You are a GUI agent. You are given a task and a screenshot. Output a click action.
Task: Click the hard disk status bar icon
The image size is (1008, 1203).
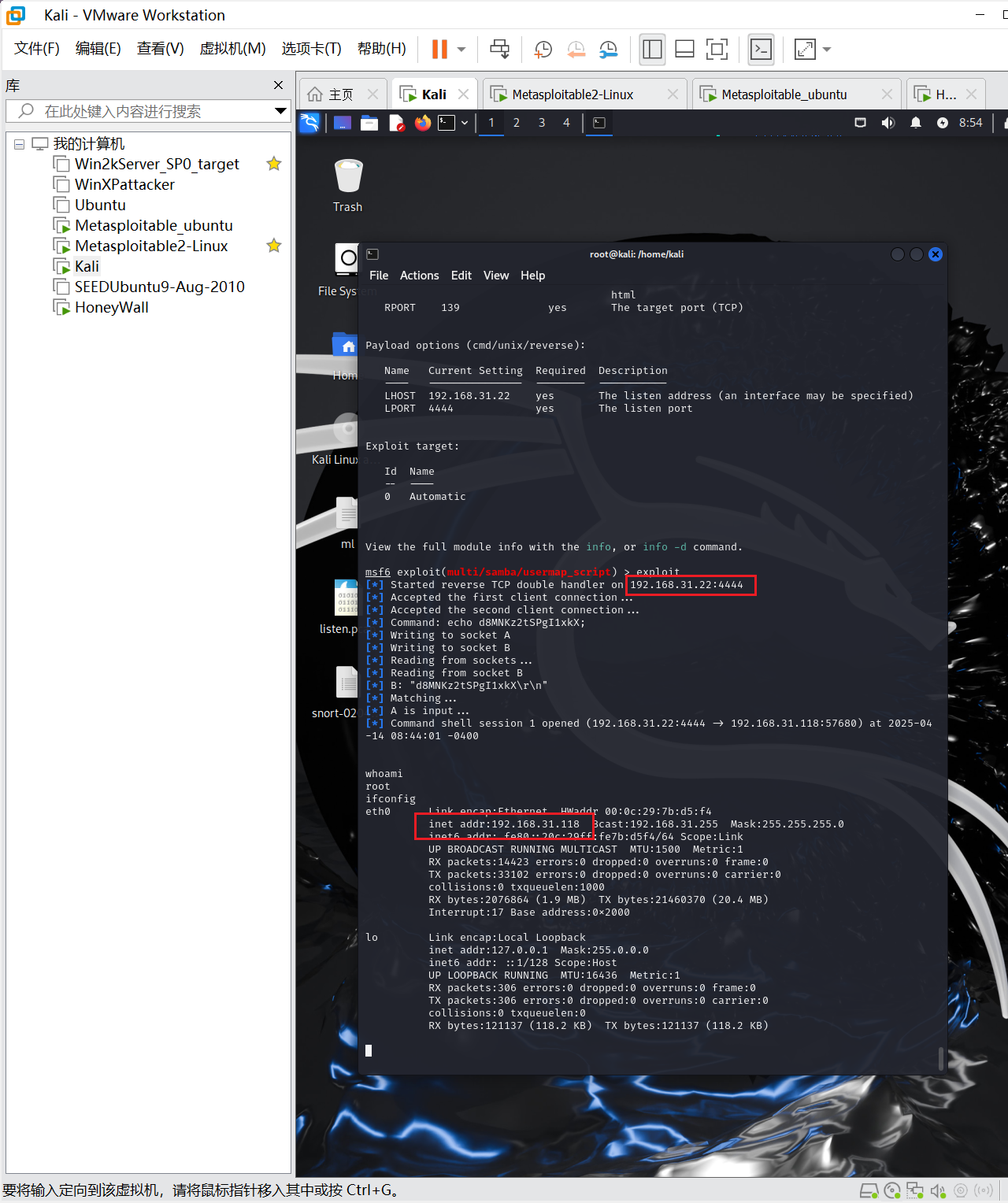(x=869, y=1190)
